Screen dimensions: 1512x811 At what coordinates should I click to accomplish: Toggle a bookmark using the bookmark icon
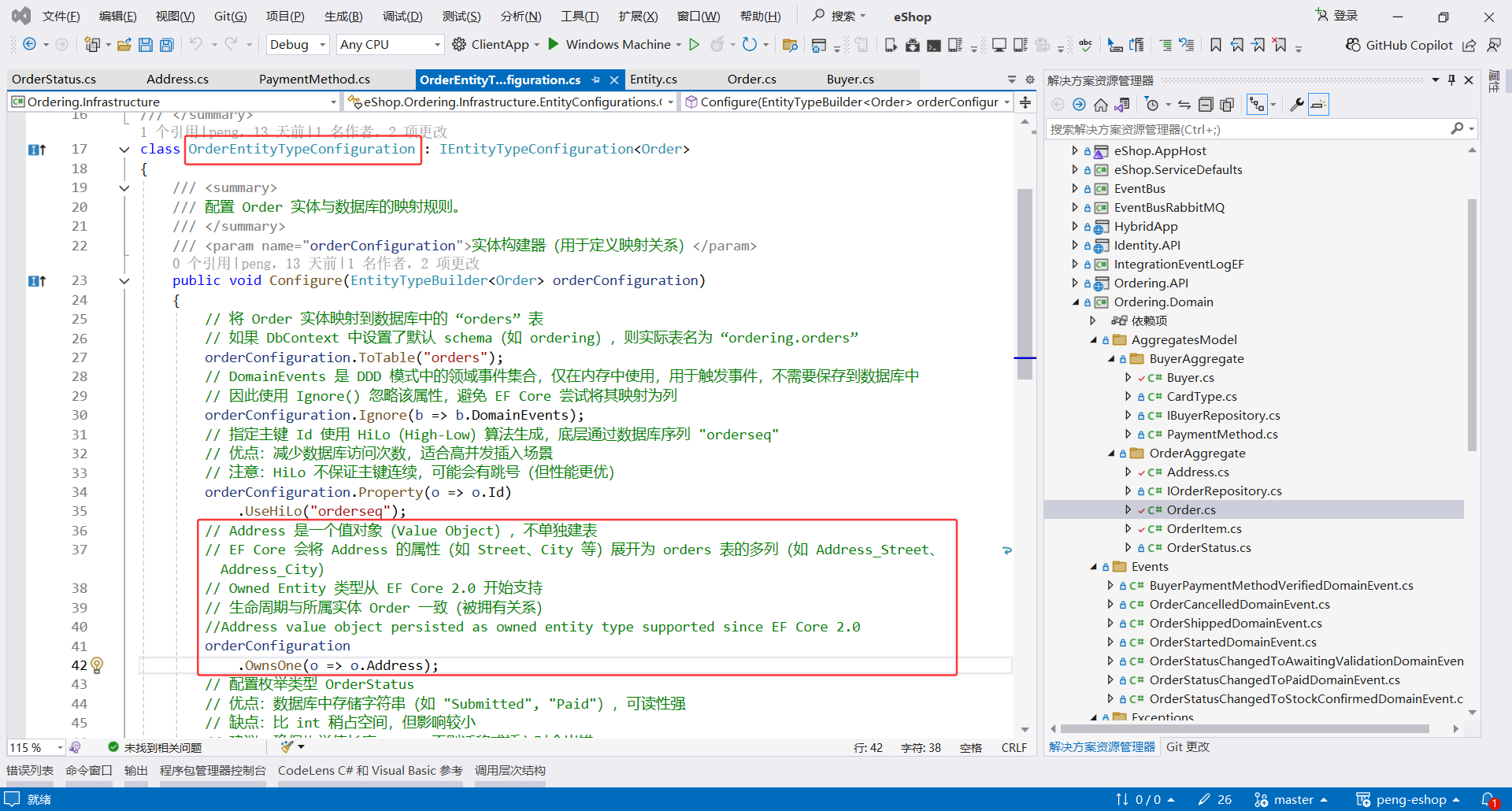1216,45
